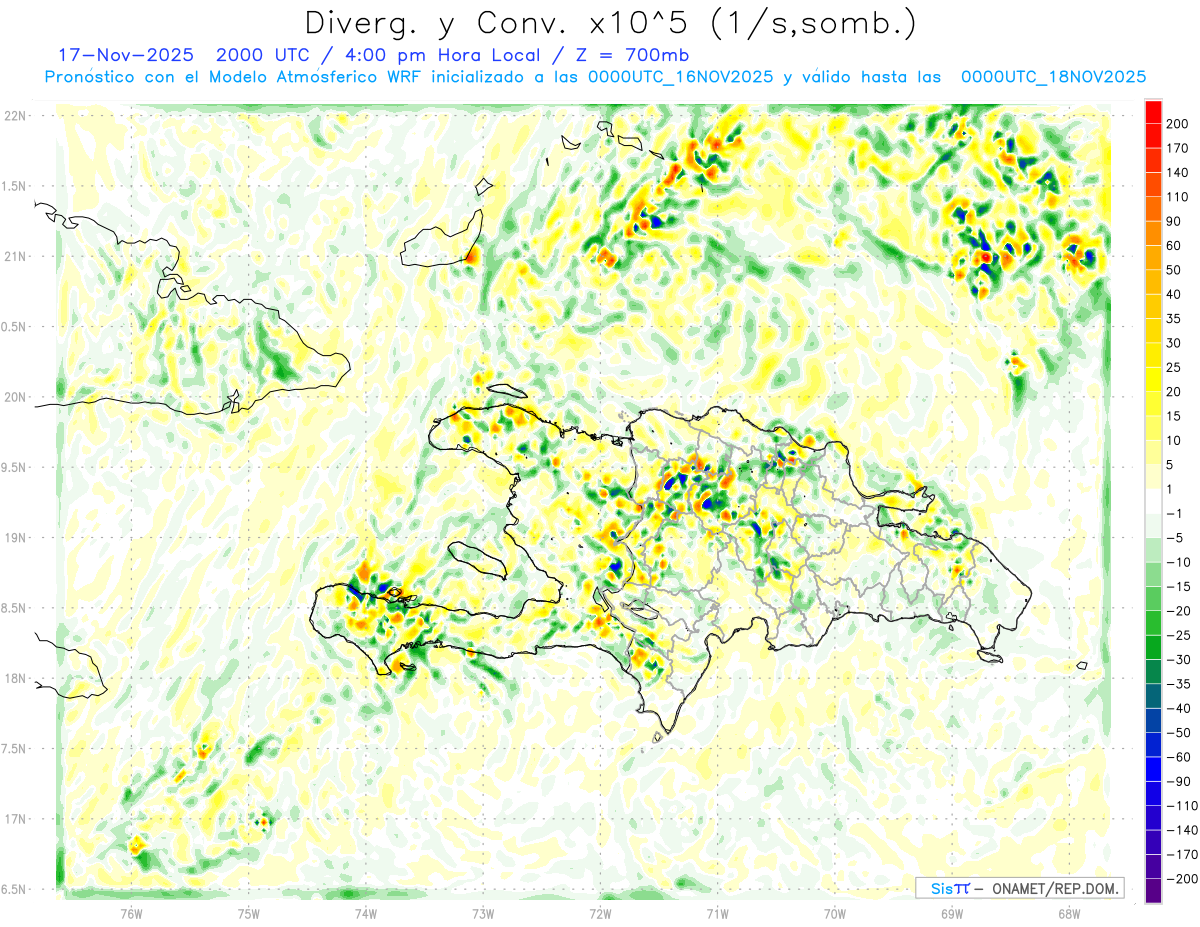This screenshot has width=1200, height=927.
Task: Click the '69W' longitude label
Action: [x=951, y=913]
